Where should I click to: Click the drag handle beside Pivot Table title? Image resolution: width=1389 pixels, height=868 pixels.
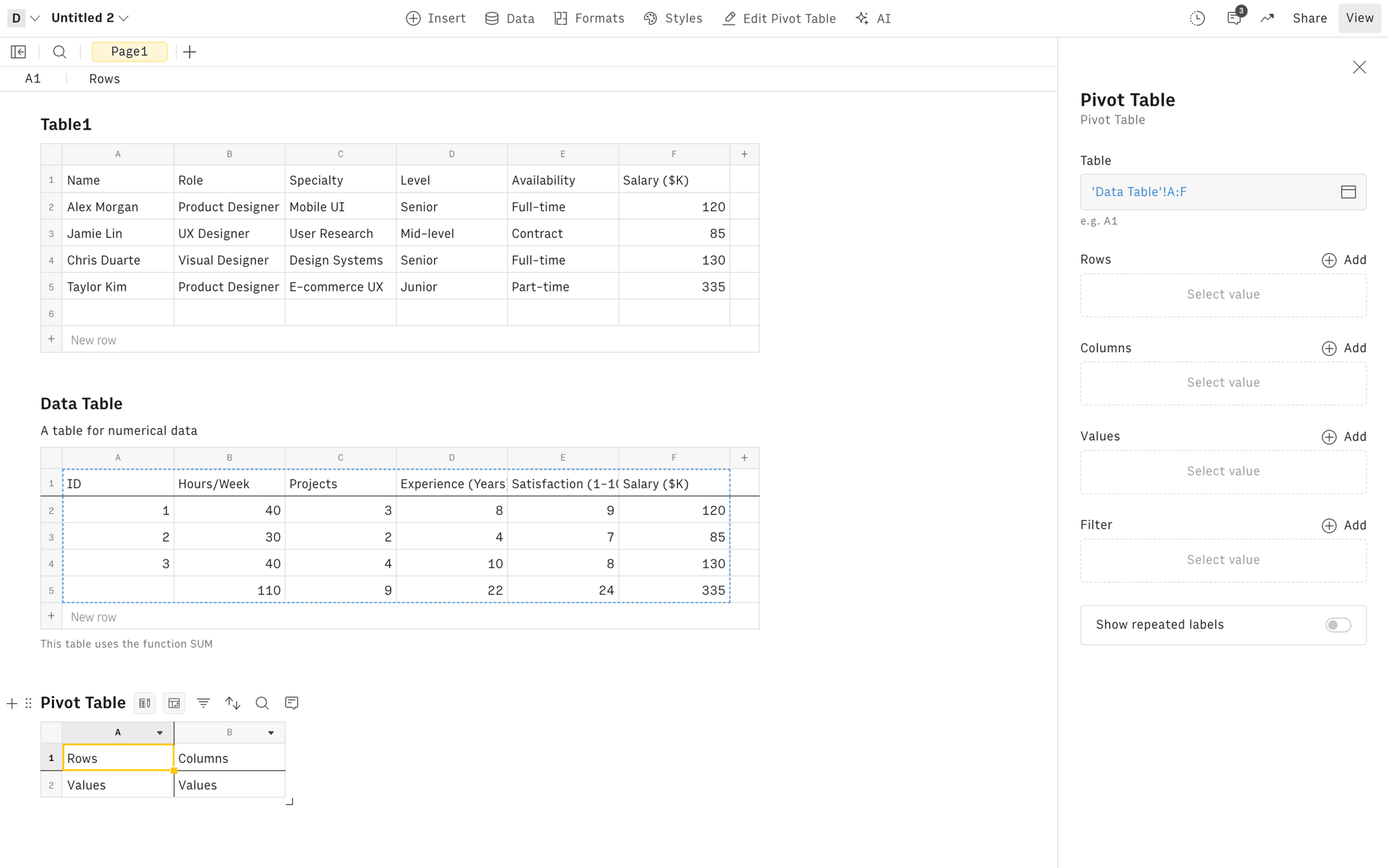click(29, 704)
